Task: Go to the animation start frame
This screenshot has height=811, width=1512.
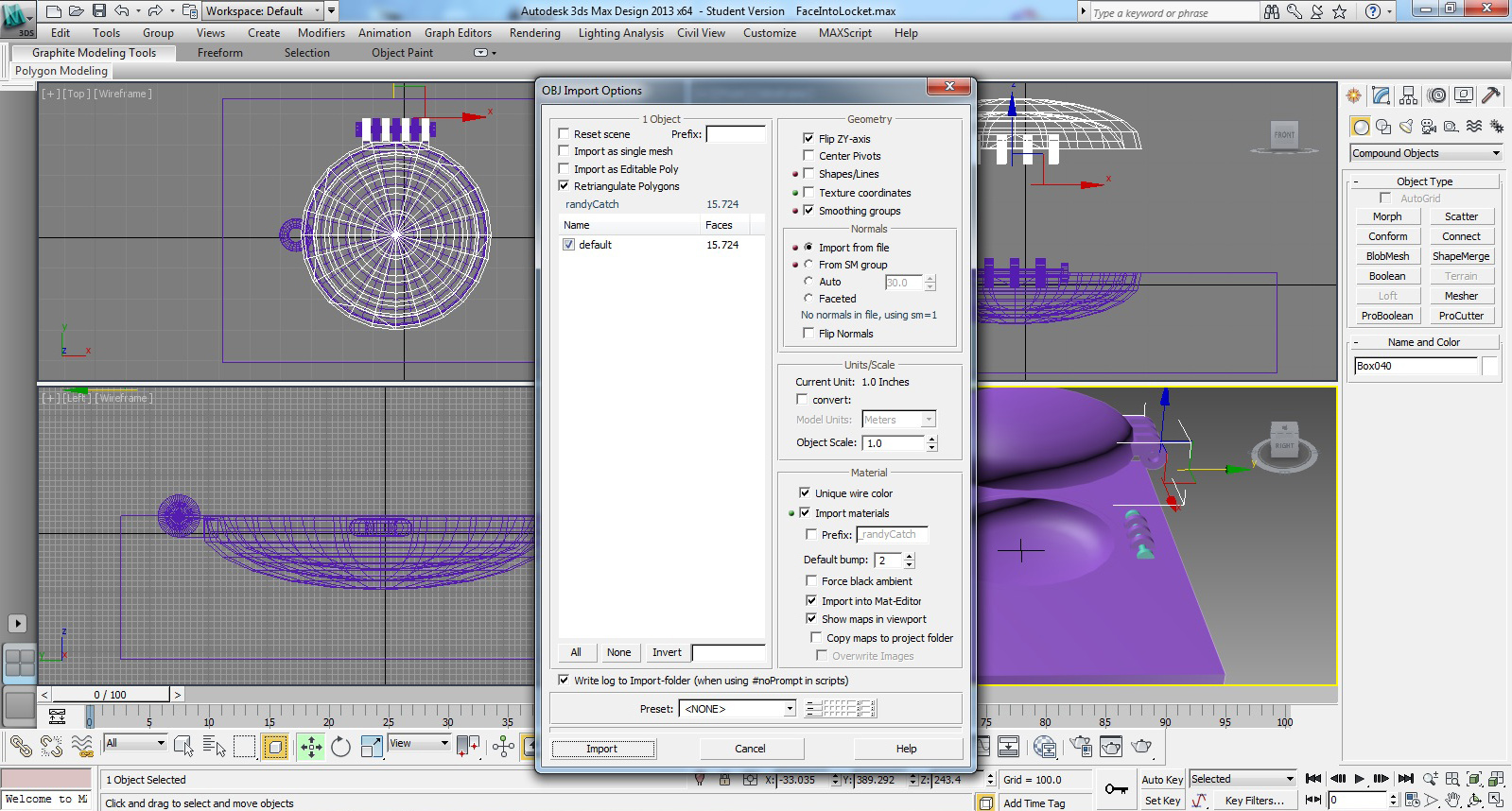Action: [x=1313, y=779]
